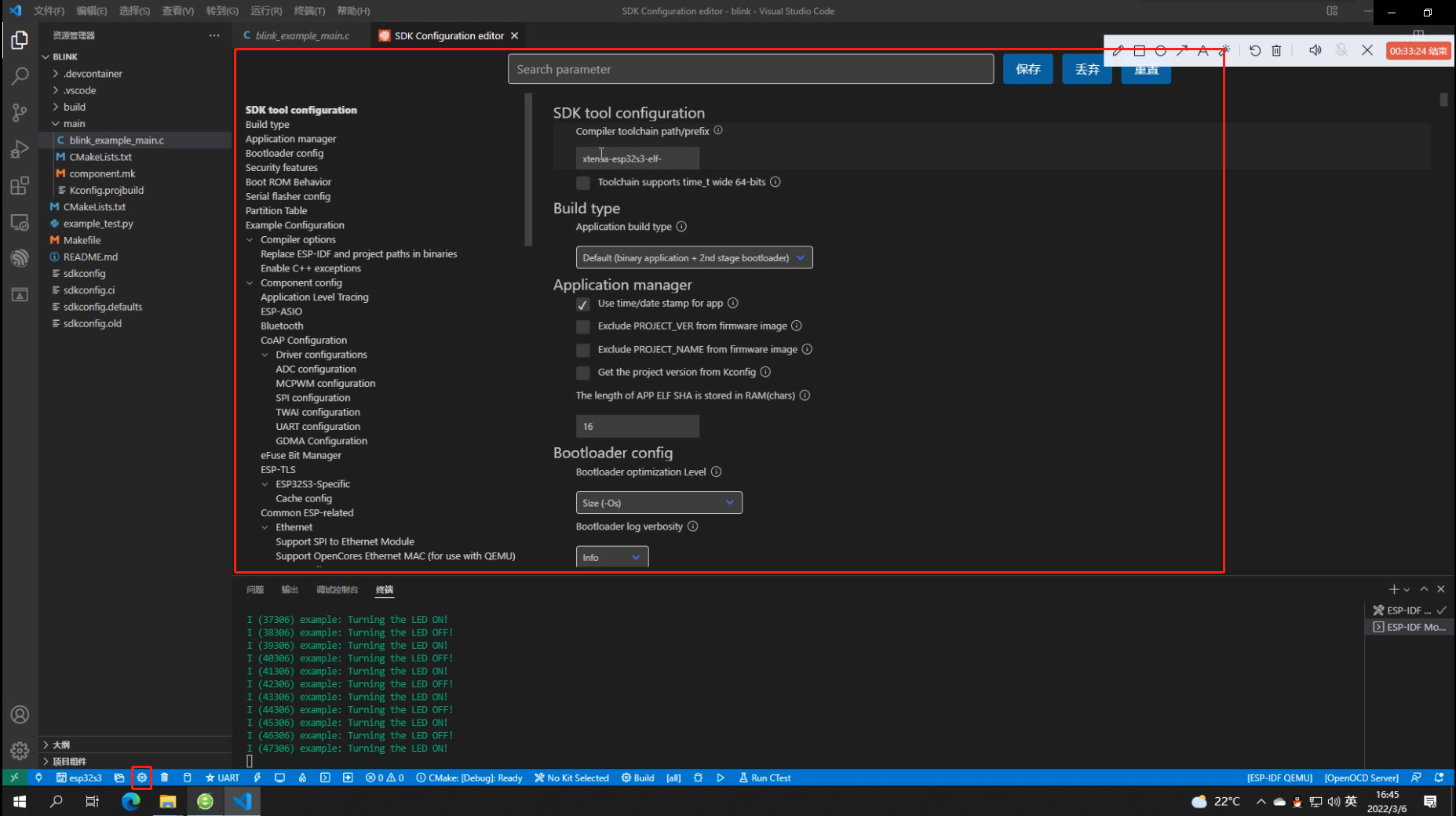The image size is (1456, 816).
Task: Open Run and Debug view
Action: pyautogui.click(x=20, y=149)
